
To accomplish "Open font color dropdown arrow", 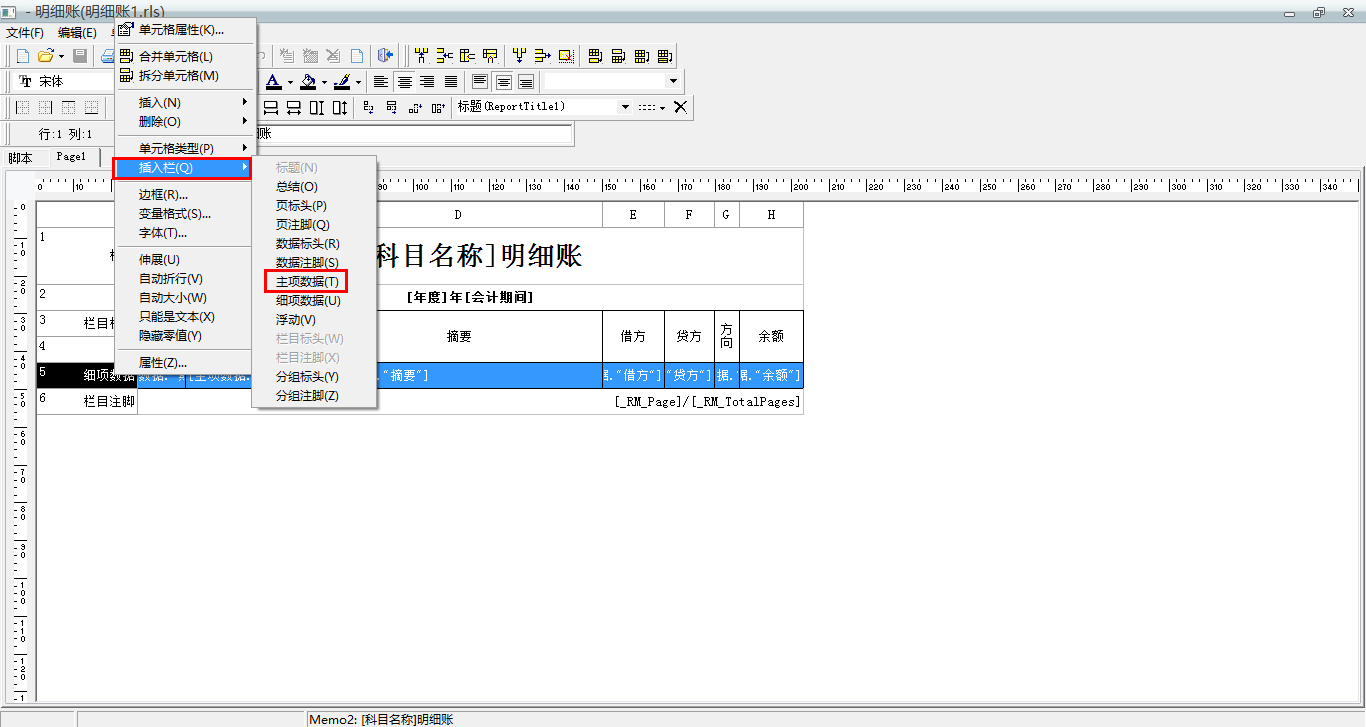I will click(x=290, y=82).
